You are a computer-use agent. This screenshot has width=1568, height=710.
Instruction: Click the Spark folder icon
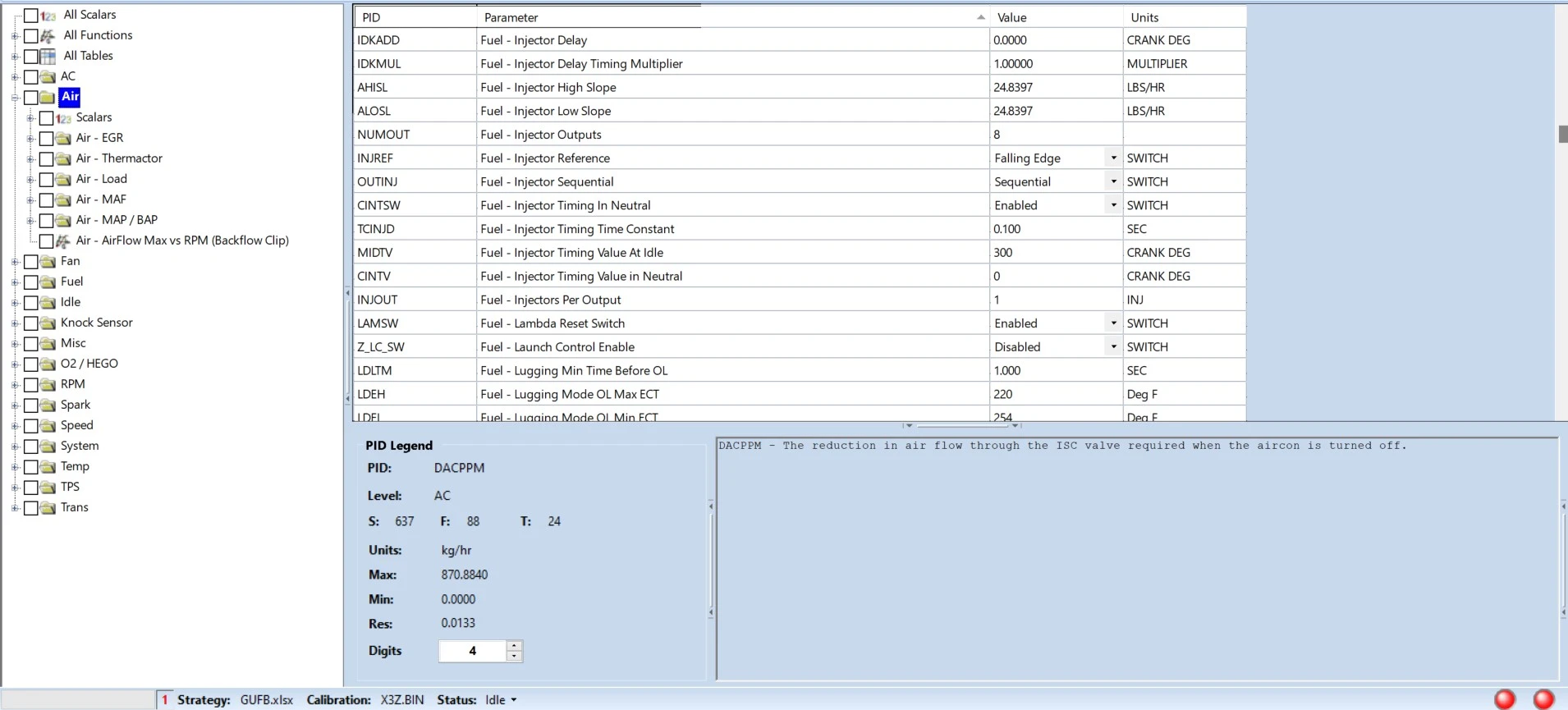click(48, 405)
